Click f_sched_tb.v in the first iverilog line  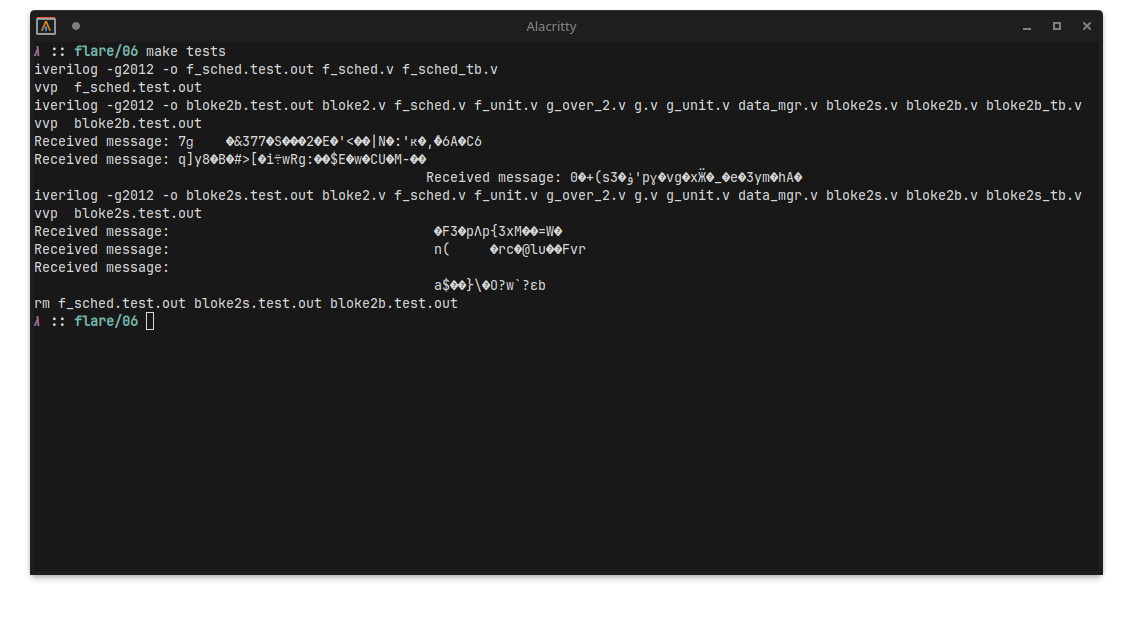tap(450, 69)
